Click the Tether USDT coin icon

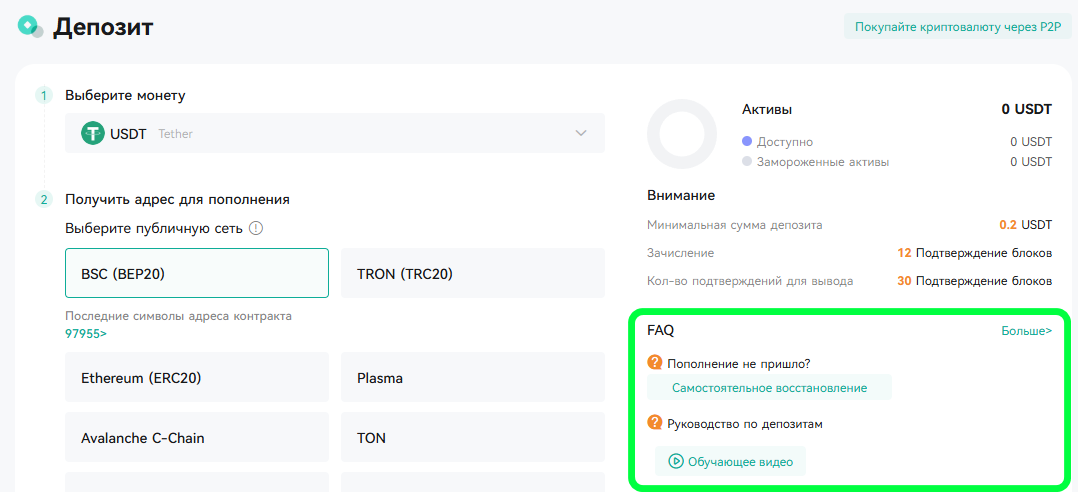[x=93, y=133]
